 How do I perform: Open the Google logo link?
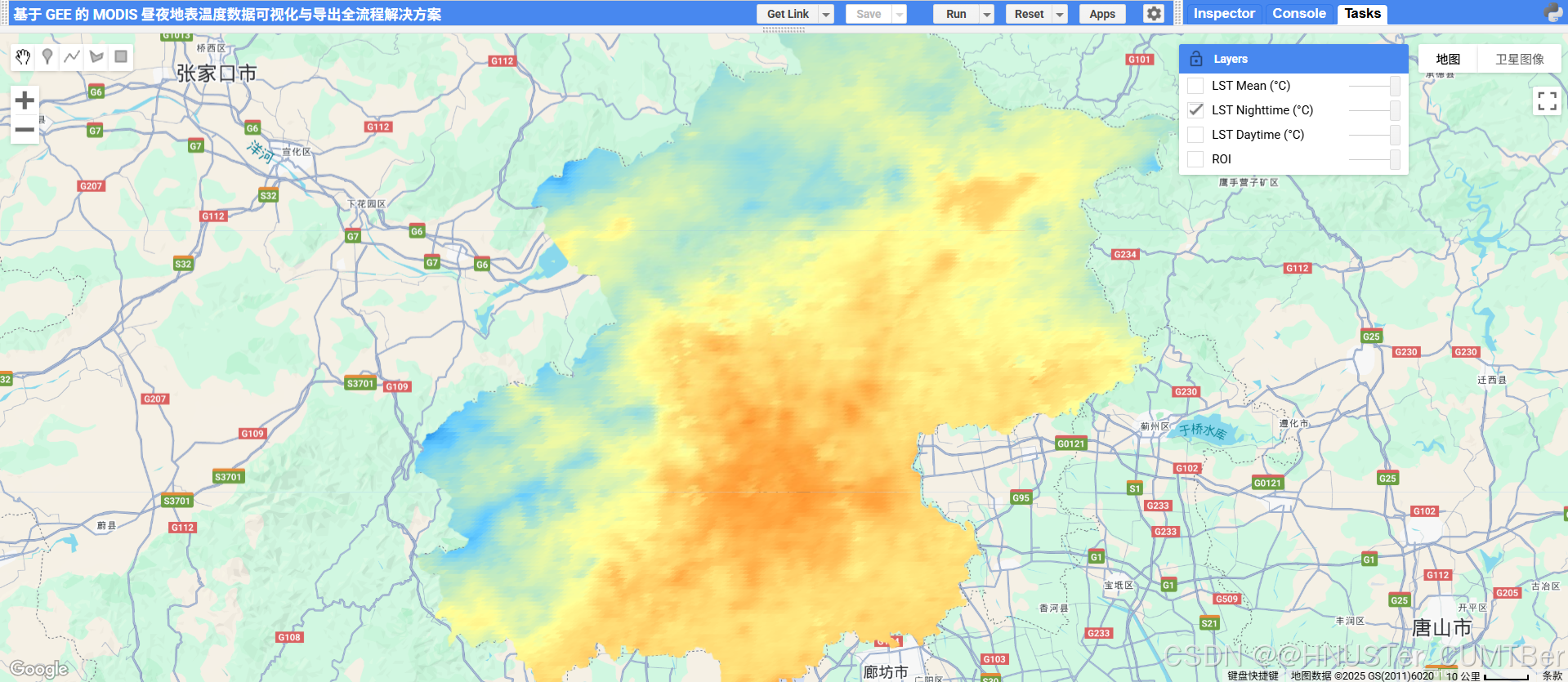coord(38,670)
